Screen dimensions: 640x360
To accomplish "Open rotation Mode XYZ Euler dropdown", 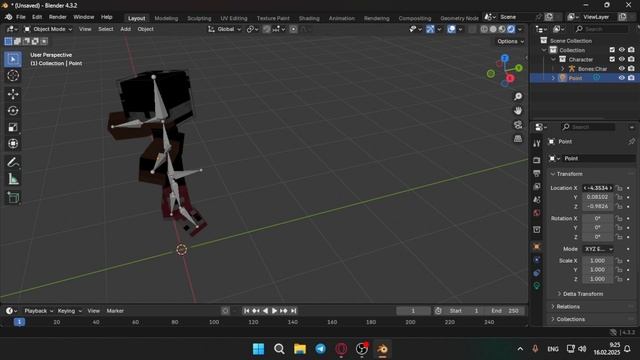I will 598,249.
